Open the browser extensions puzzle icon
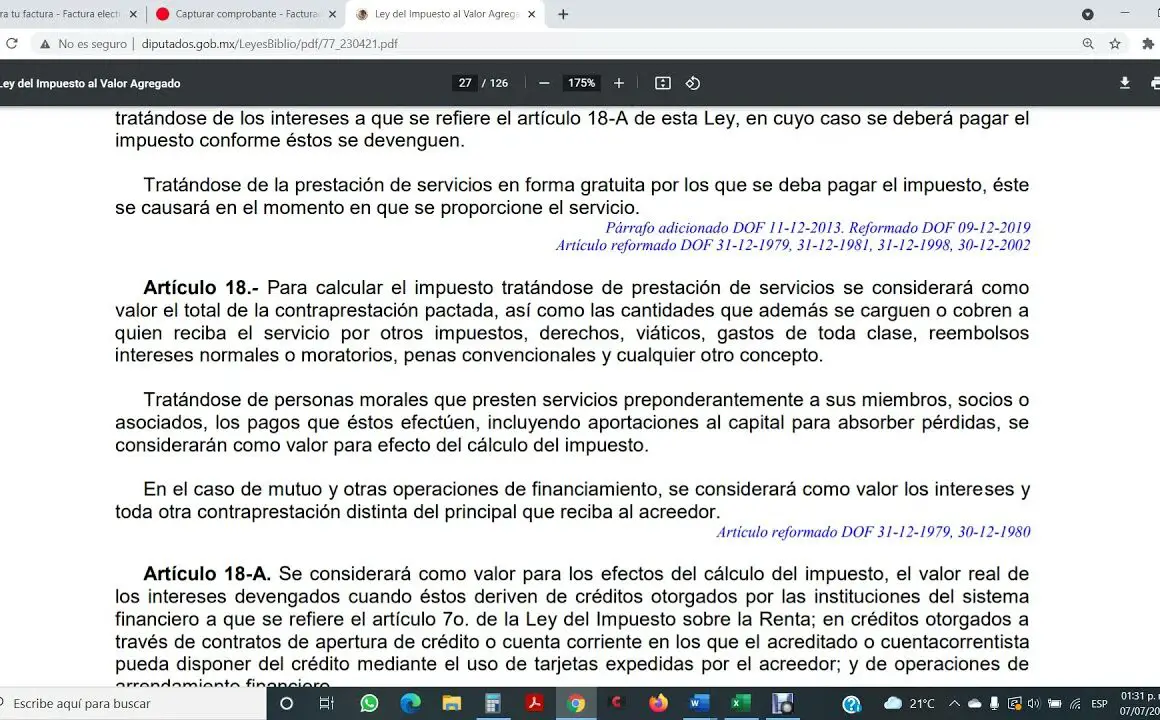 tap(1148, 44)
